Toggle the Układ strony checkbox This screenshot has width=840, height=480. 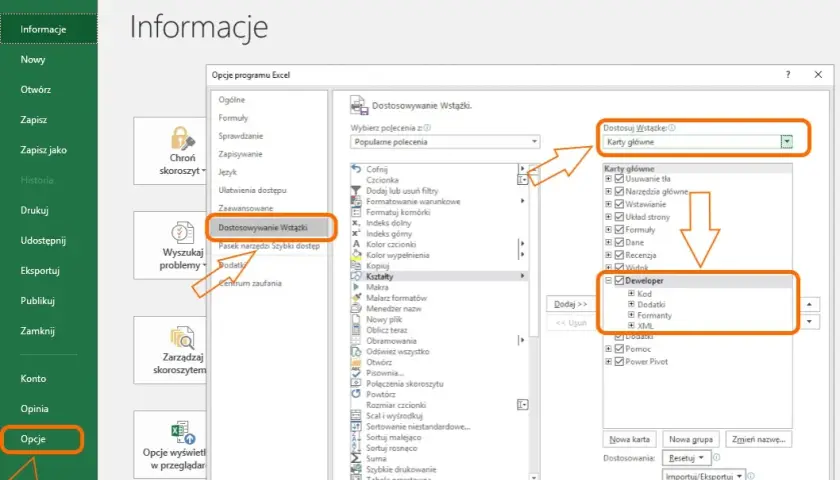tap(619, 217)
